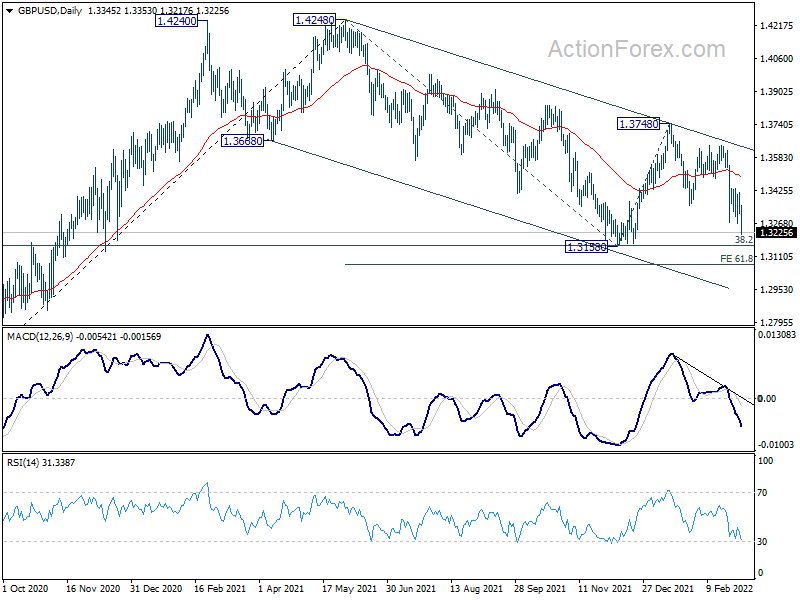Click RSI 30 oversold level label

pyautogui.click(x=762, y=541)
